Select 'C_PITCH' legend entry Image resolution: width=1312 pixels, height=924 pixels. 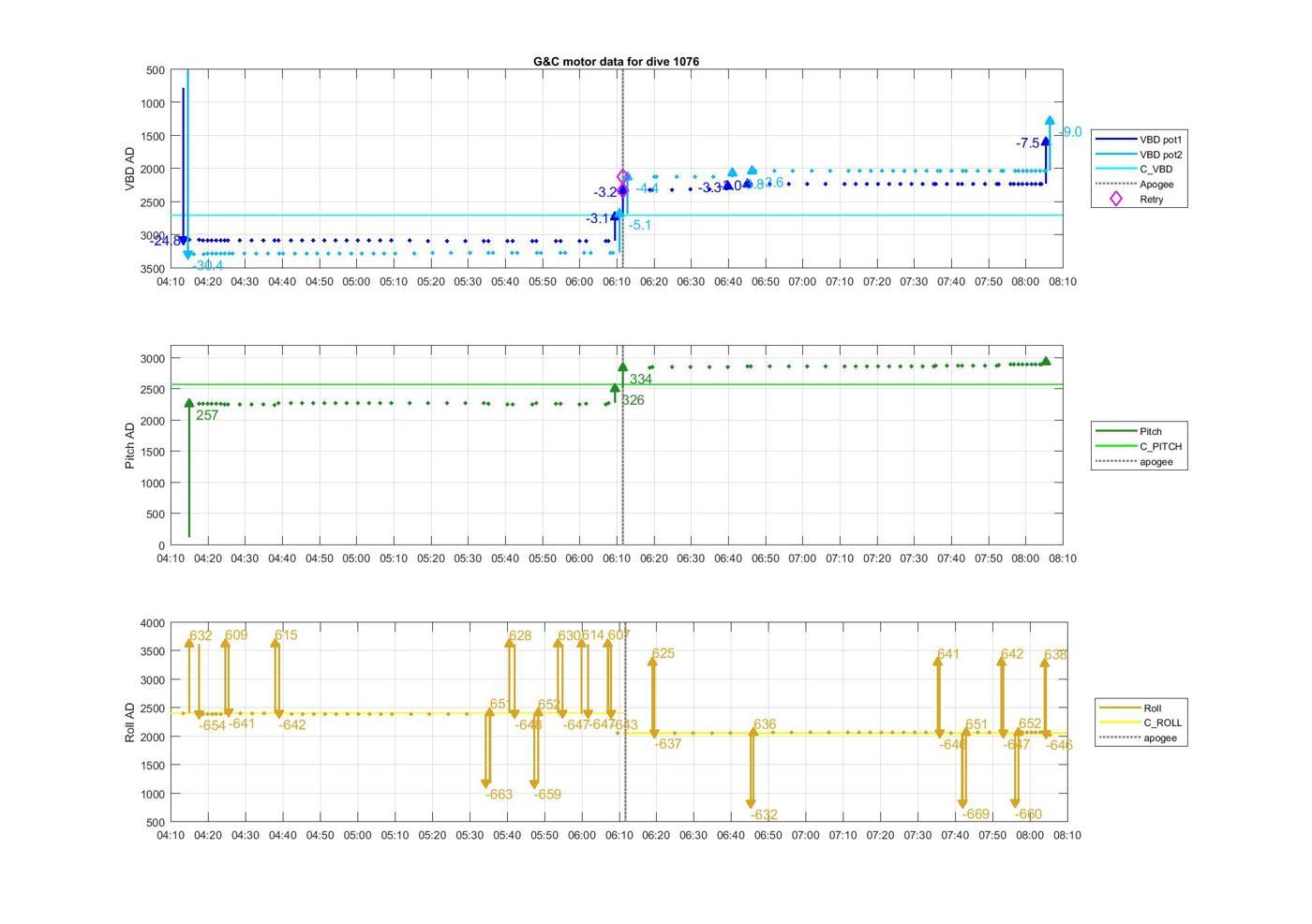[1139, 447]
